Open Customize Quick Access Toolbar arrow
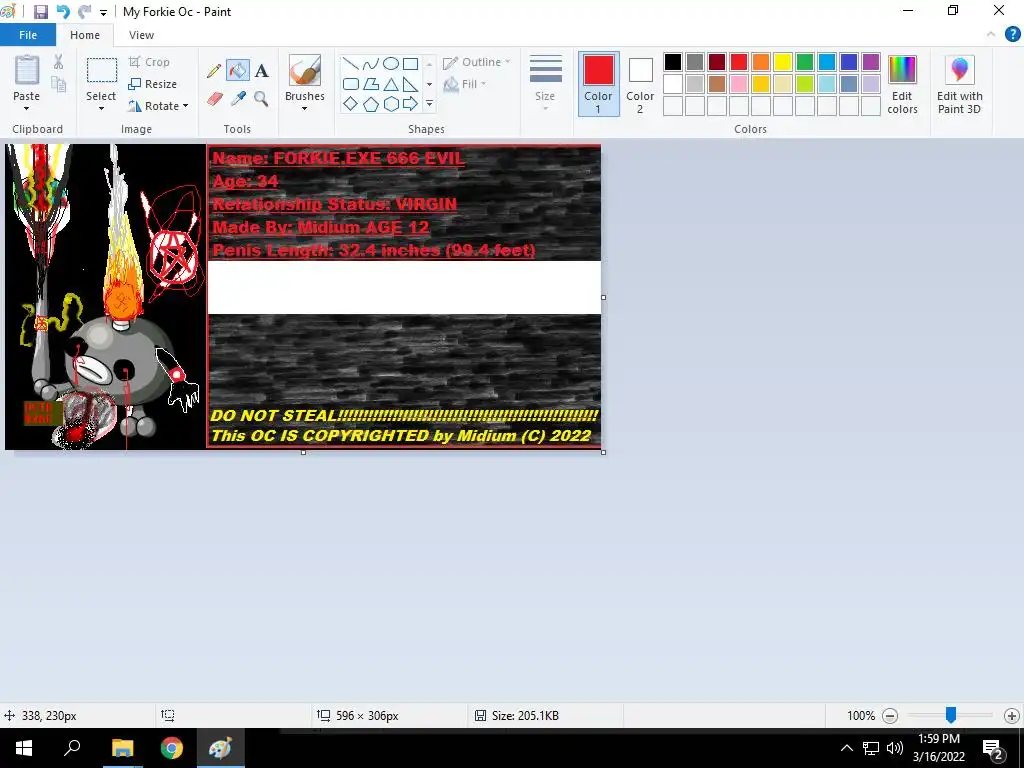Viewport: 1024px width, 768px height. (103, 12)
